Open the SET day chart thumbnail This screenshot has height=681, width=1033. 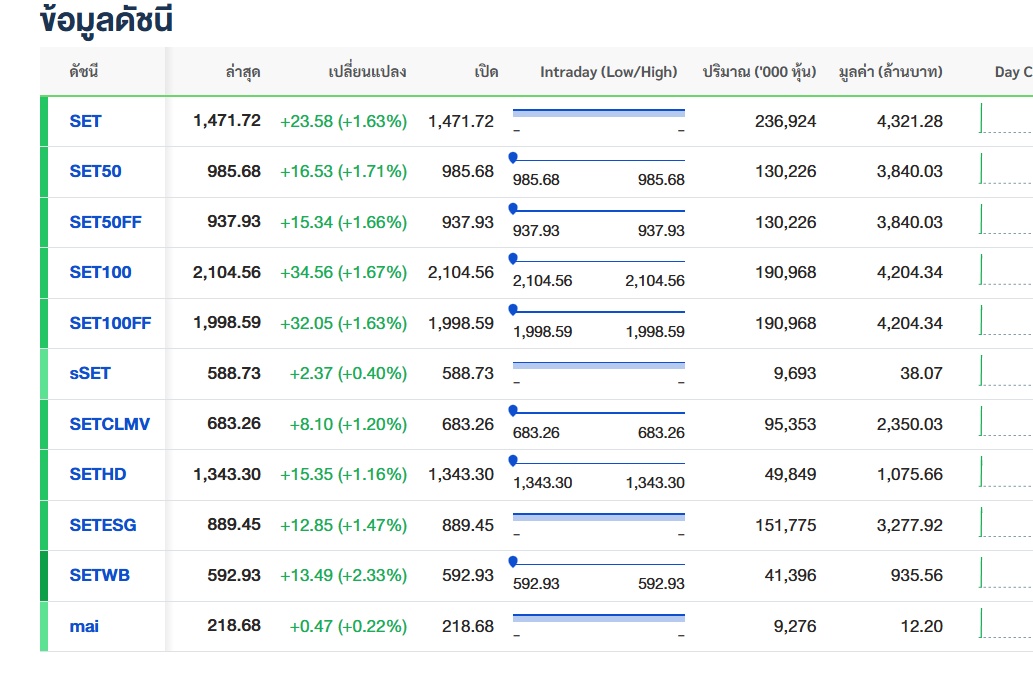[x=1006, y=120]
